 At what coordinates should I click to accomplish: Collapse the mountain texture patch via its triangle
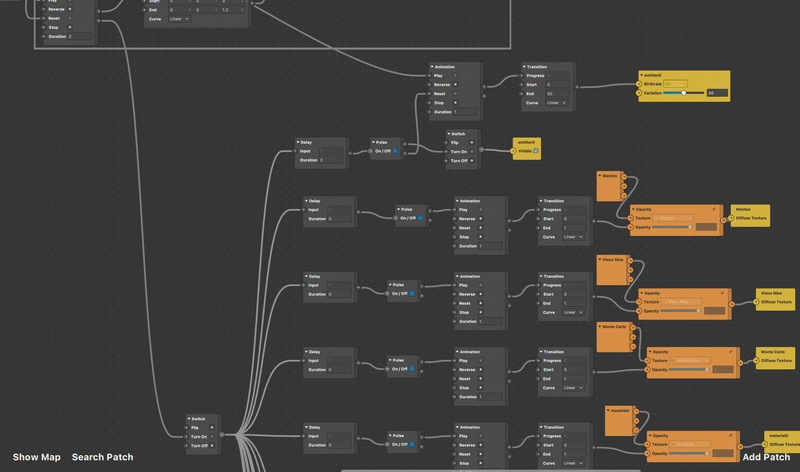[x=608, y=410]
